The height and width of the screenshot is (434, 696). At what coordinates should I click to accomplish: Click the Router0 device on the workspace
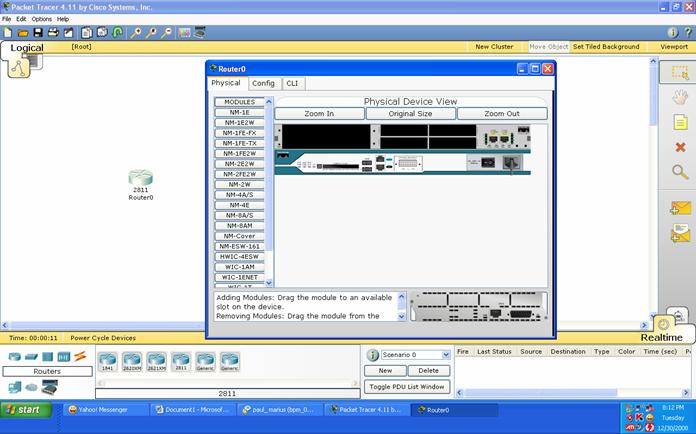click(140, 178)
